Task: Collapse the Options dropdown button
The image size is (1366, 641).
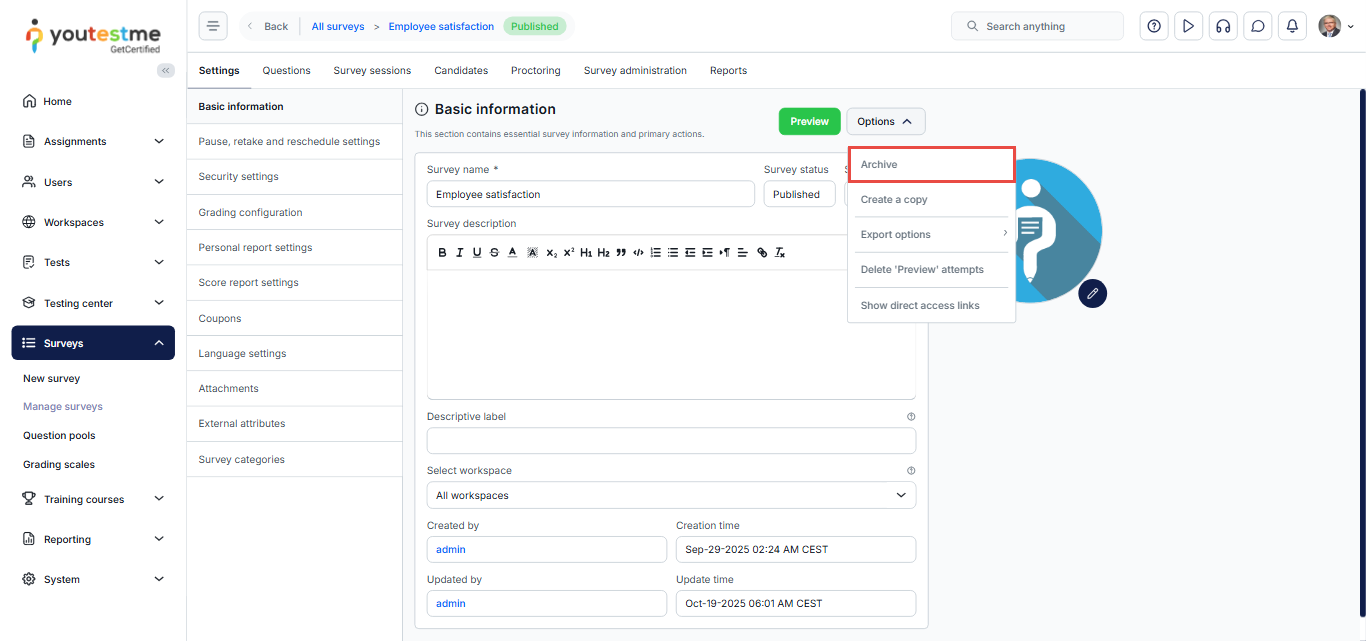Action: 885,121
